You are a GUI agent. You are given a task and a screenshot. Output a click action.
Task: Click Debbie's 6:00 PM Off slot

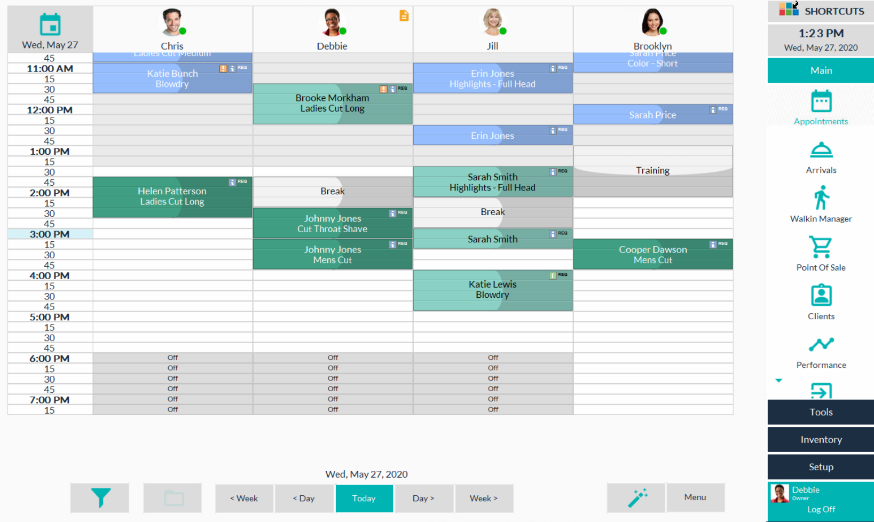333,357
